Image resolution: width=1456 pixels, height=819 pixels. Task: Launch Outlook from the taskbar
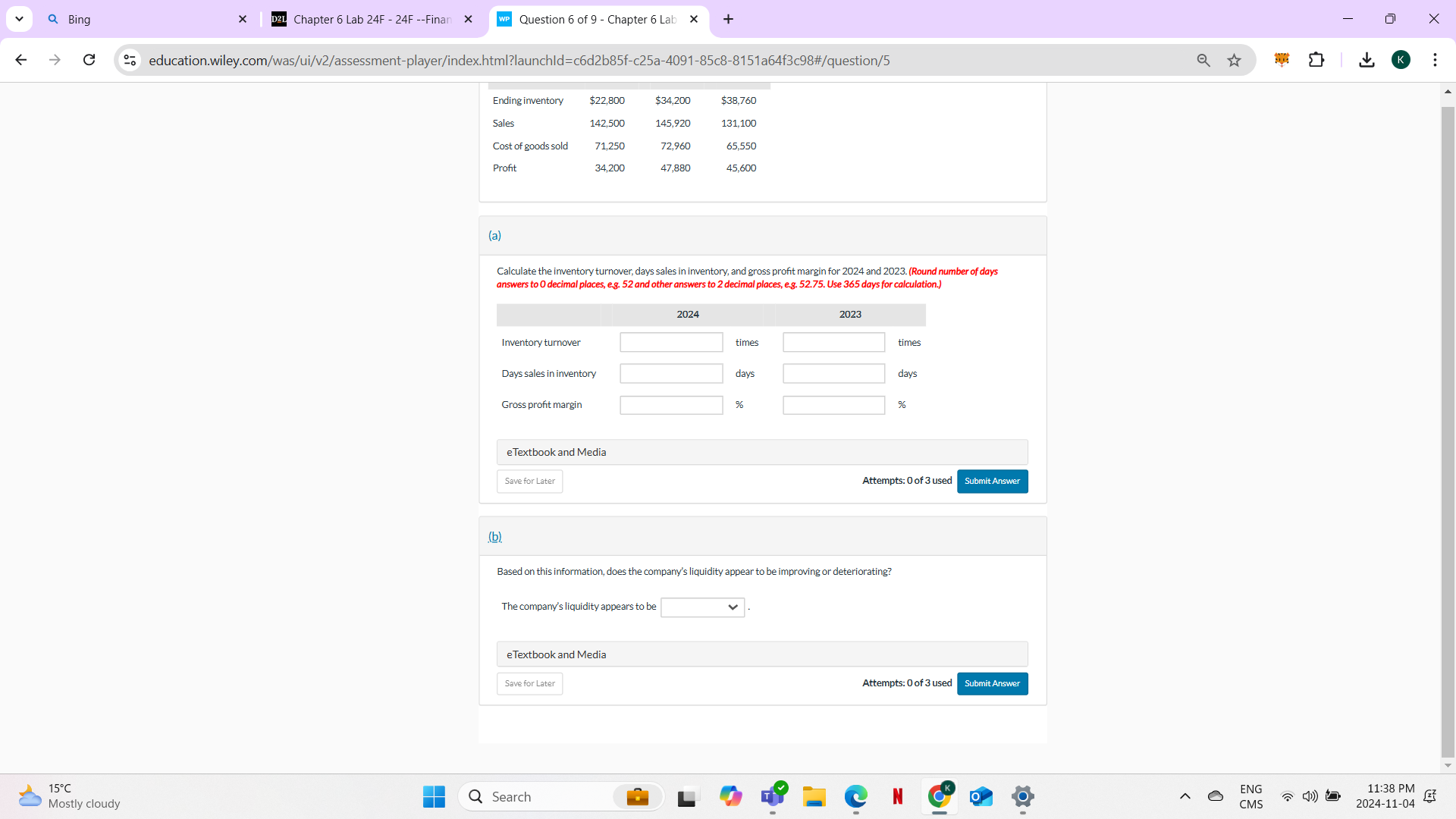click(981, 796)
